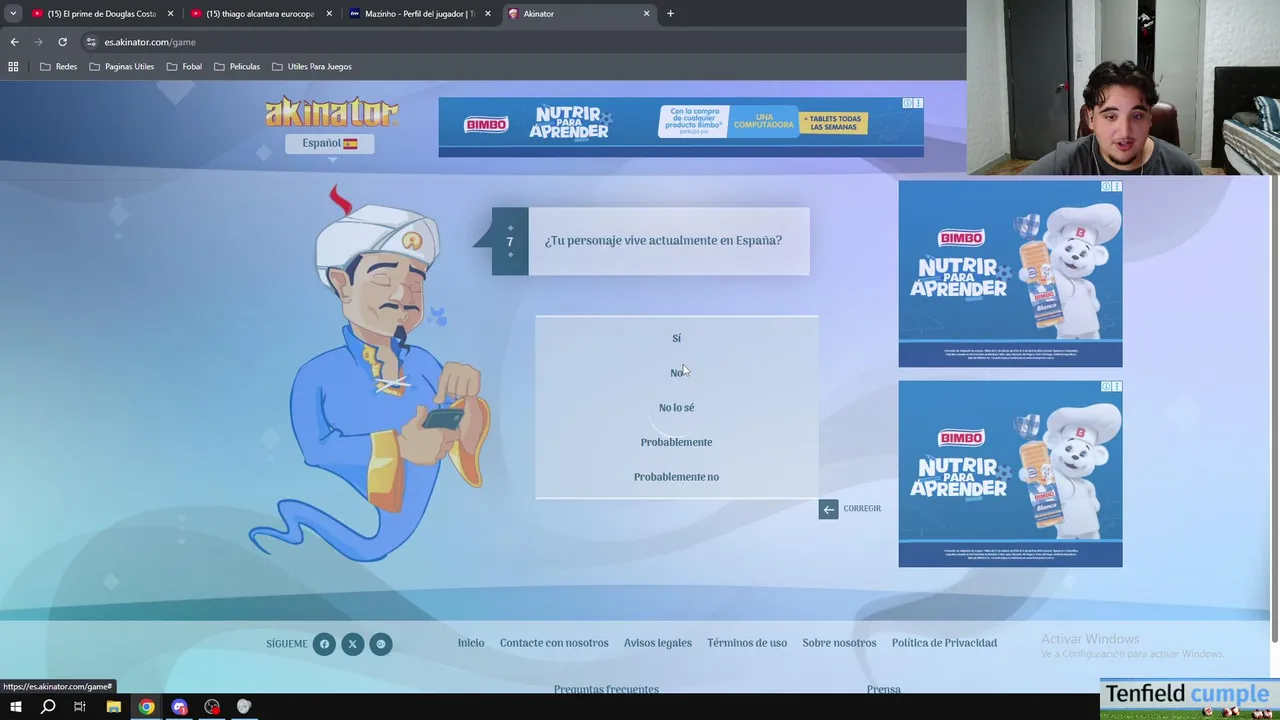Click the browser forward arrow

[38, 42]
